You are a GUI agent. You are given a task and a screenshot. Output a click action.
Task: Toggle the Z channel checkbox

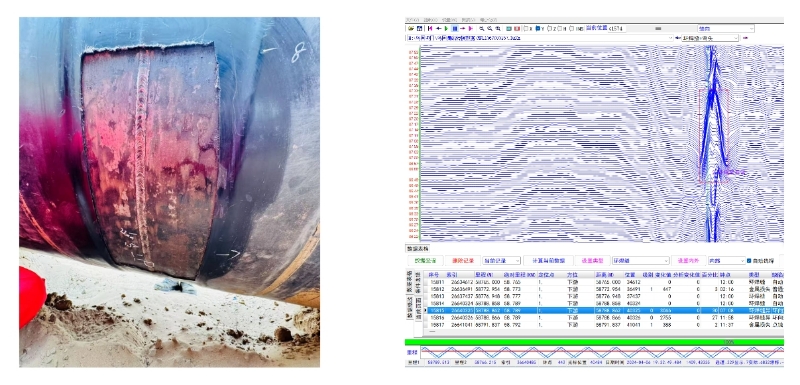(x=549, y=29)
